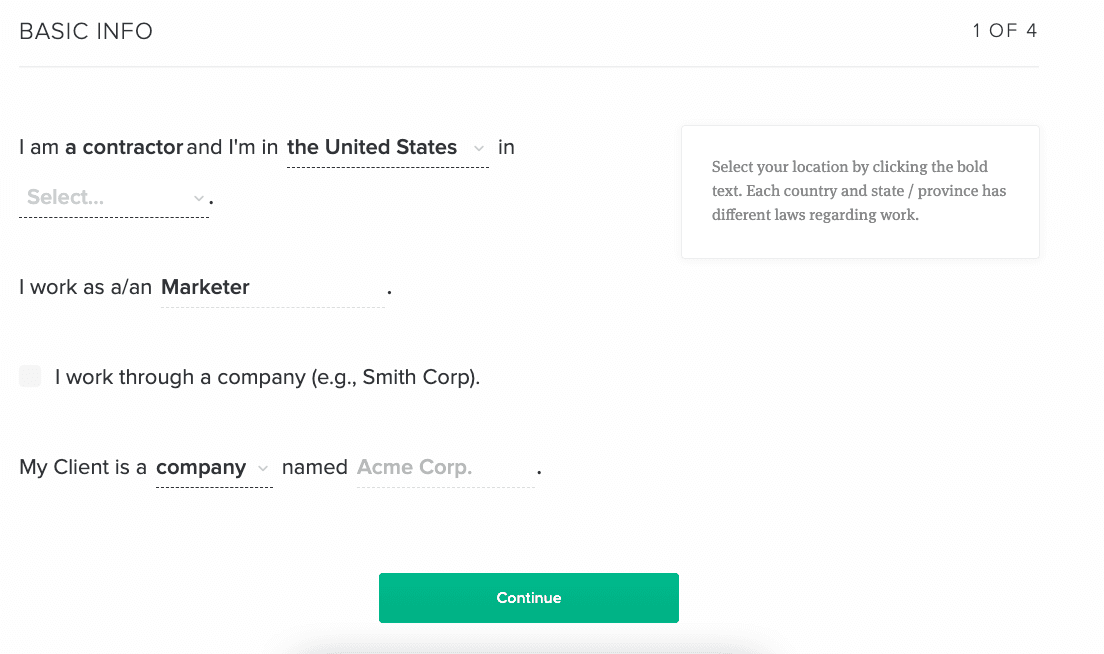1104x654 pixels.
Task: Open the country dropdown showing 'the United States'
Action: [x=371, y=147]
